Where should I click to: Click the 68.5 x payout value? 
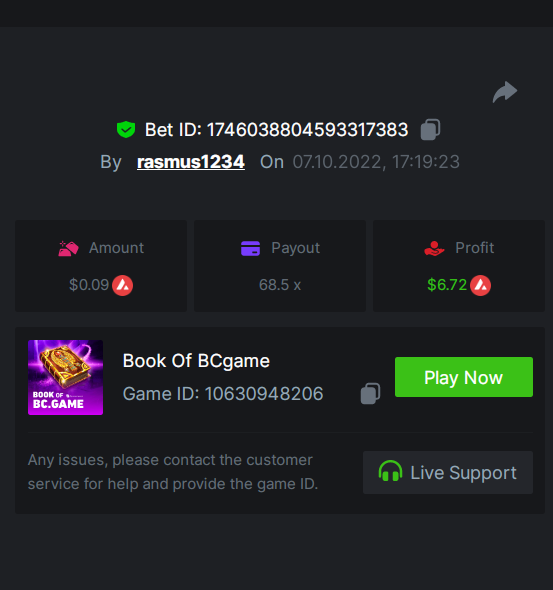tap(280, 285)
